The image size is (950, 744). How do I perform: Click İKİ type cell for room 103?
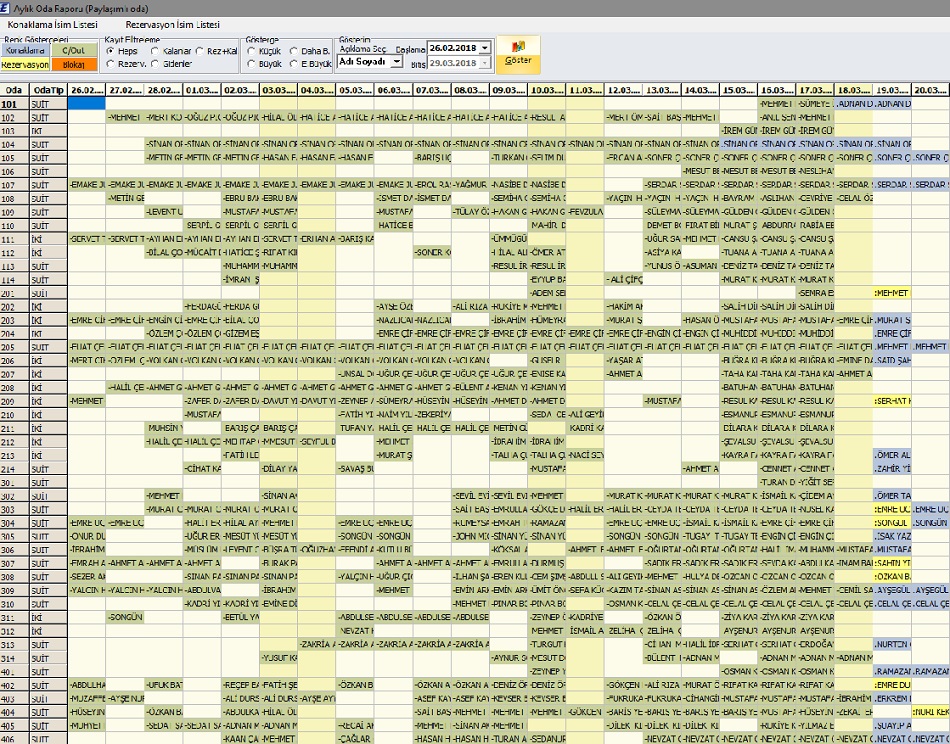point(48,131)
